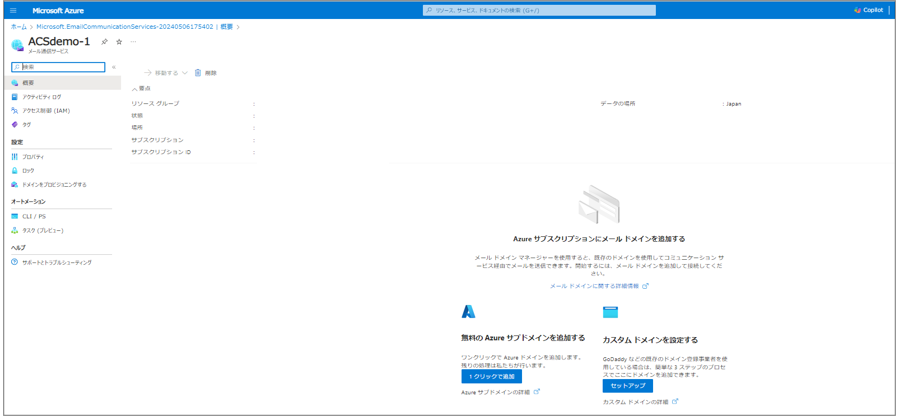Click the ACSdemo-1 email service resource icon
The width and height of the screenshot is (897, 419).
click(x=18, y=45)
